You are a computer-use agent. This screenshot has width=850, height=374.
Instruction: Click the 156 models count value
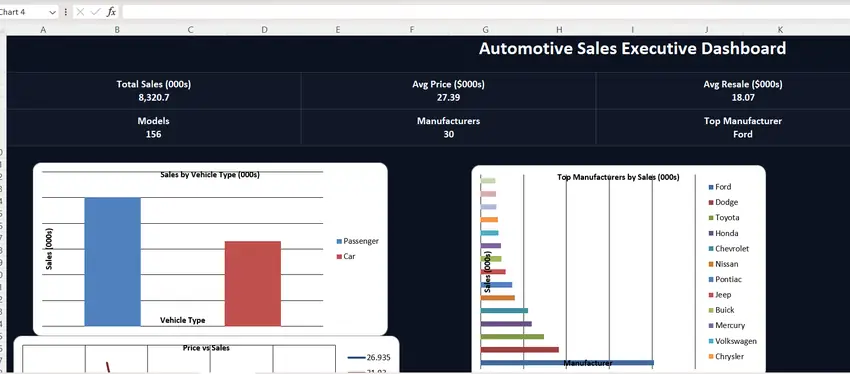pos(153,134)
